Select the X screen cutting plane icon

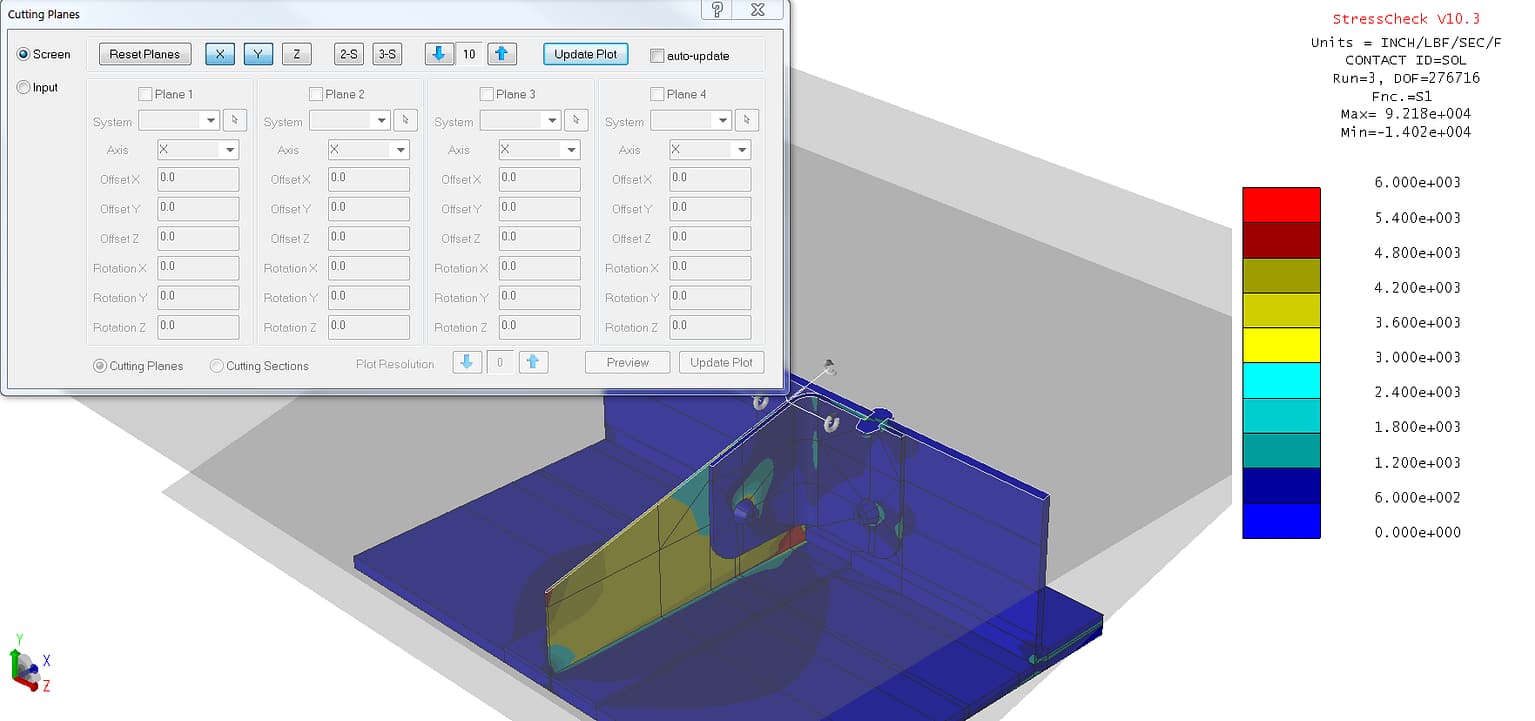tap(220, 53)
